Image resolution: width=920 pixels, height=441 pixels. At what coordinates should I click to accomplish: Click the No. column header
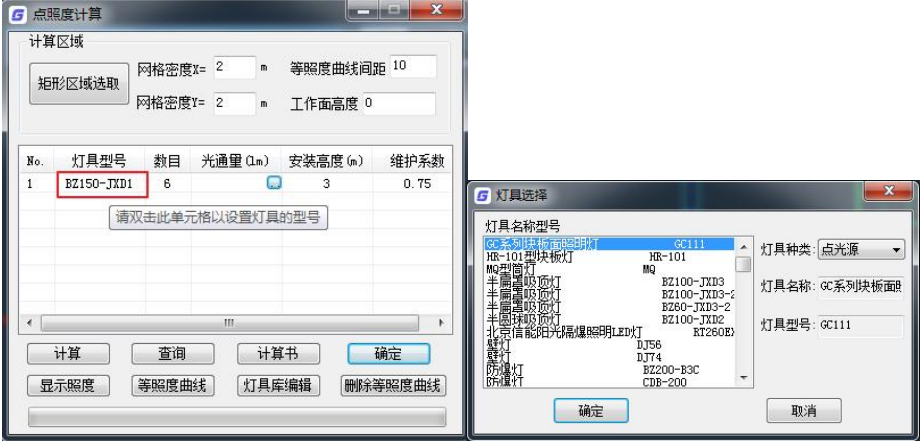point(36,161)
